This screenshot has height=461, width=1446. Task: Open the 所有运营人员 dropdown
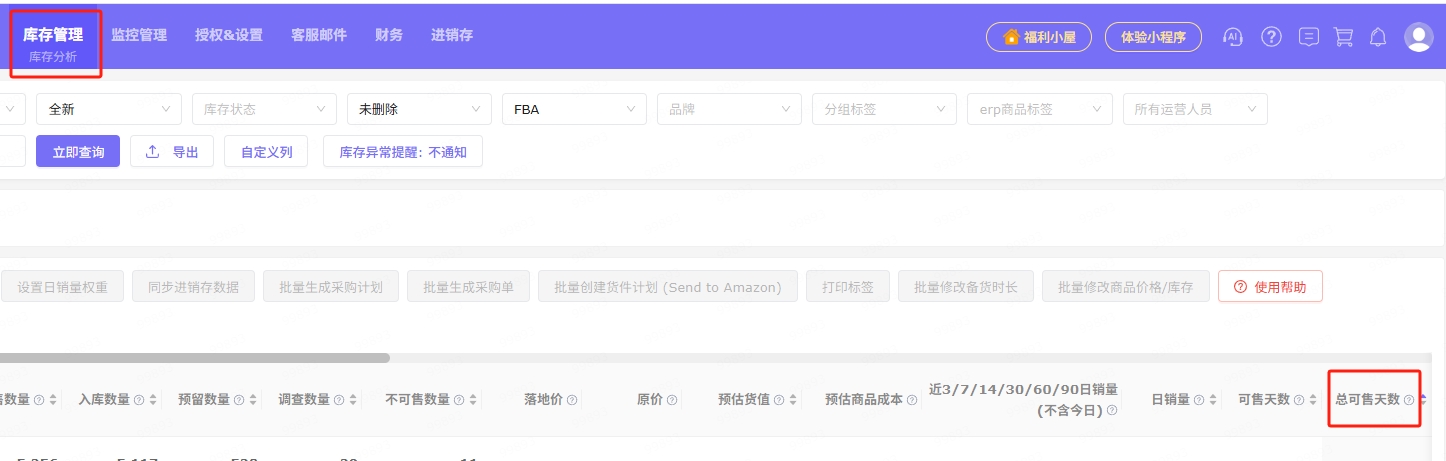pos(1194,109)
